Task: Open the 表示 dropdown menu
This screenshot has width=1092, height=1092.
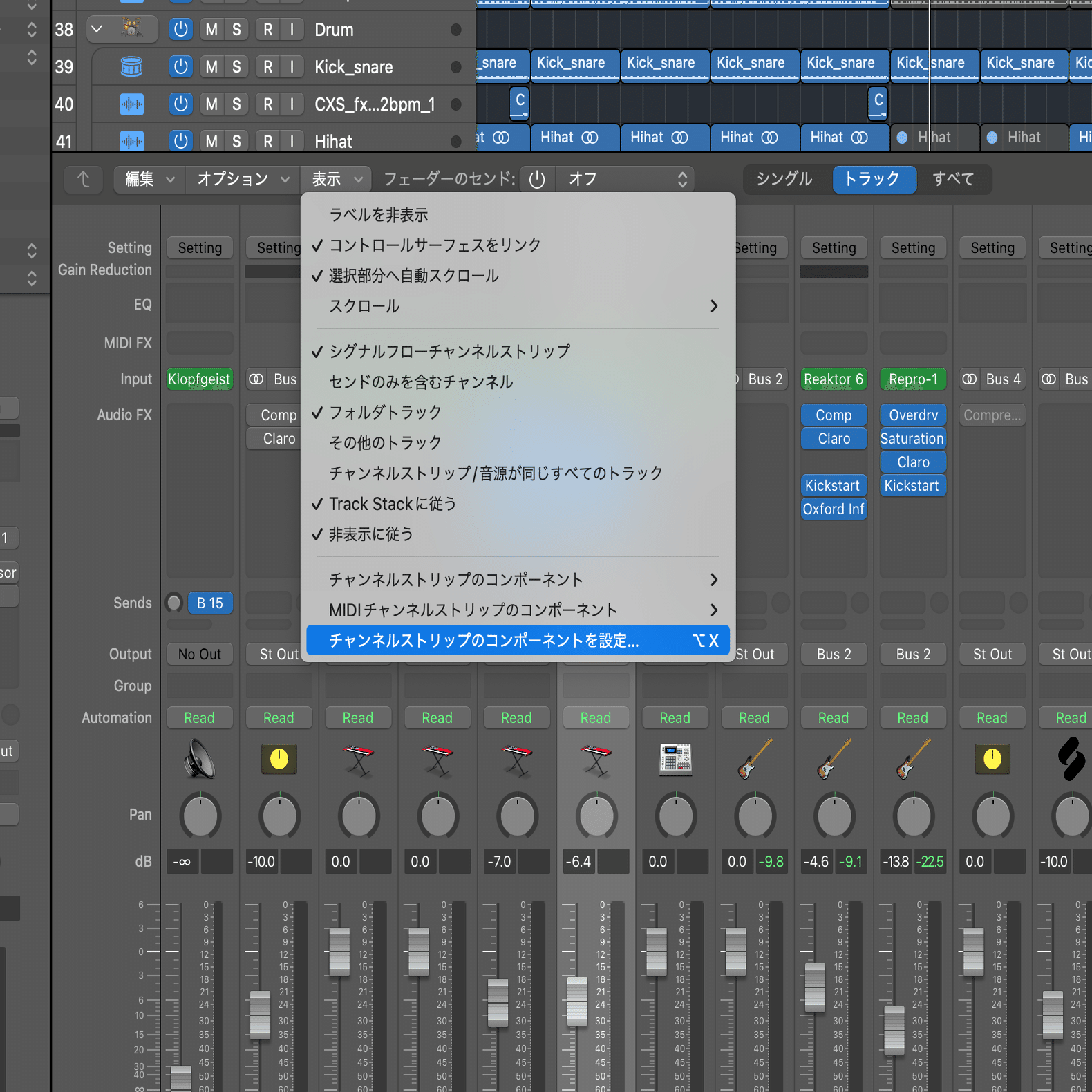Action: point(337,179)
